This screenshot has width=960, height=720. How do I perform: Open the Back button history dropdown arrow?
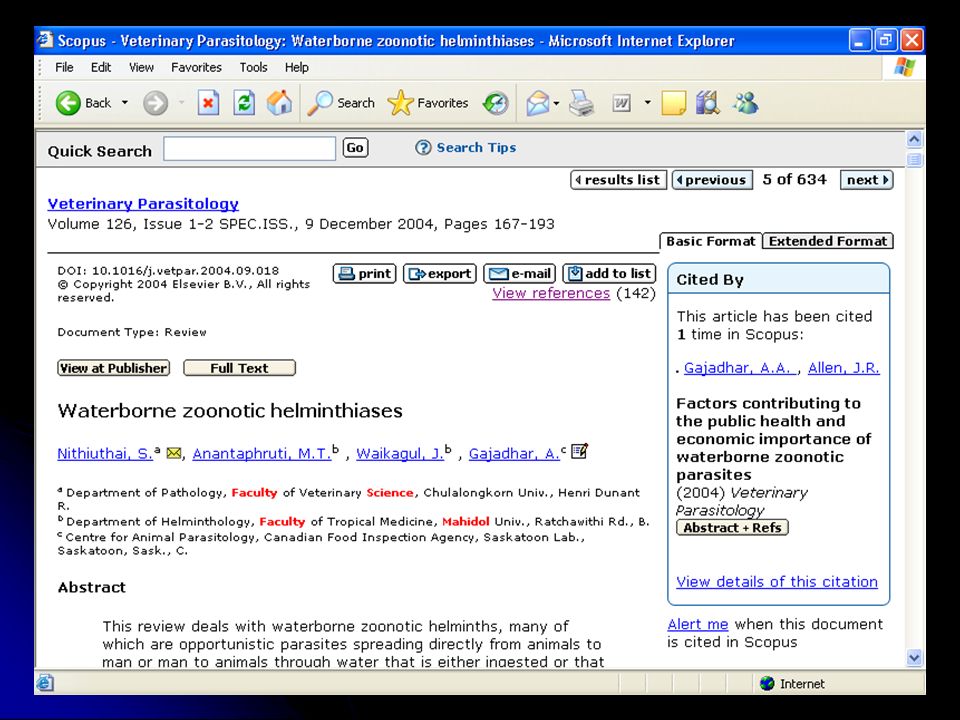tap(125, 103)
